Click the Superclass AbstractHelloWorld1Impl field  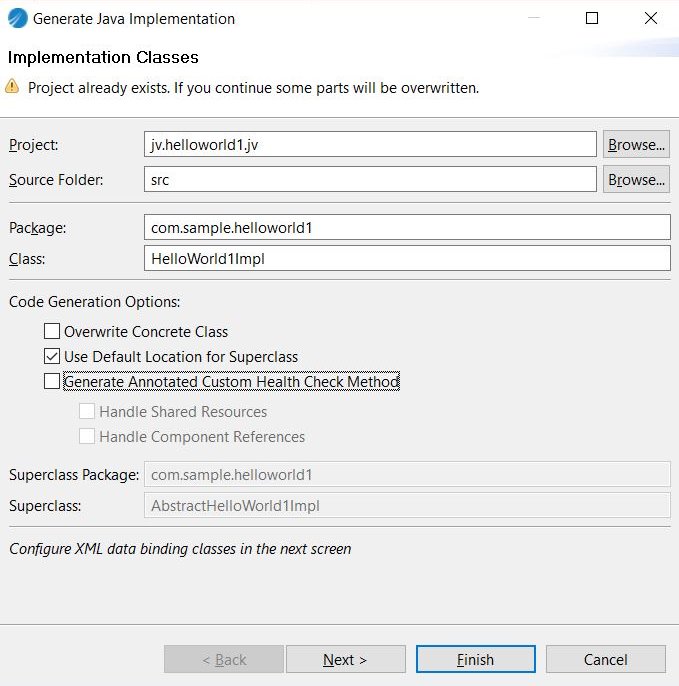(x=407, y=505)
